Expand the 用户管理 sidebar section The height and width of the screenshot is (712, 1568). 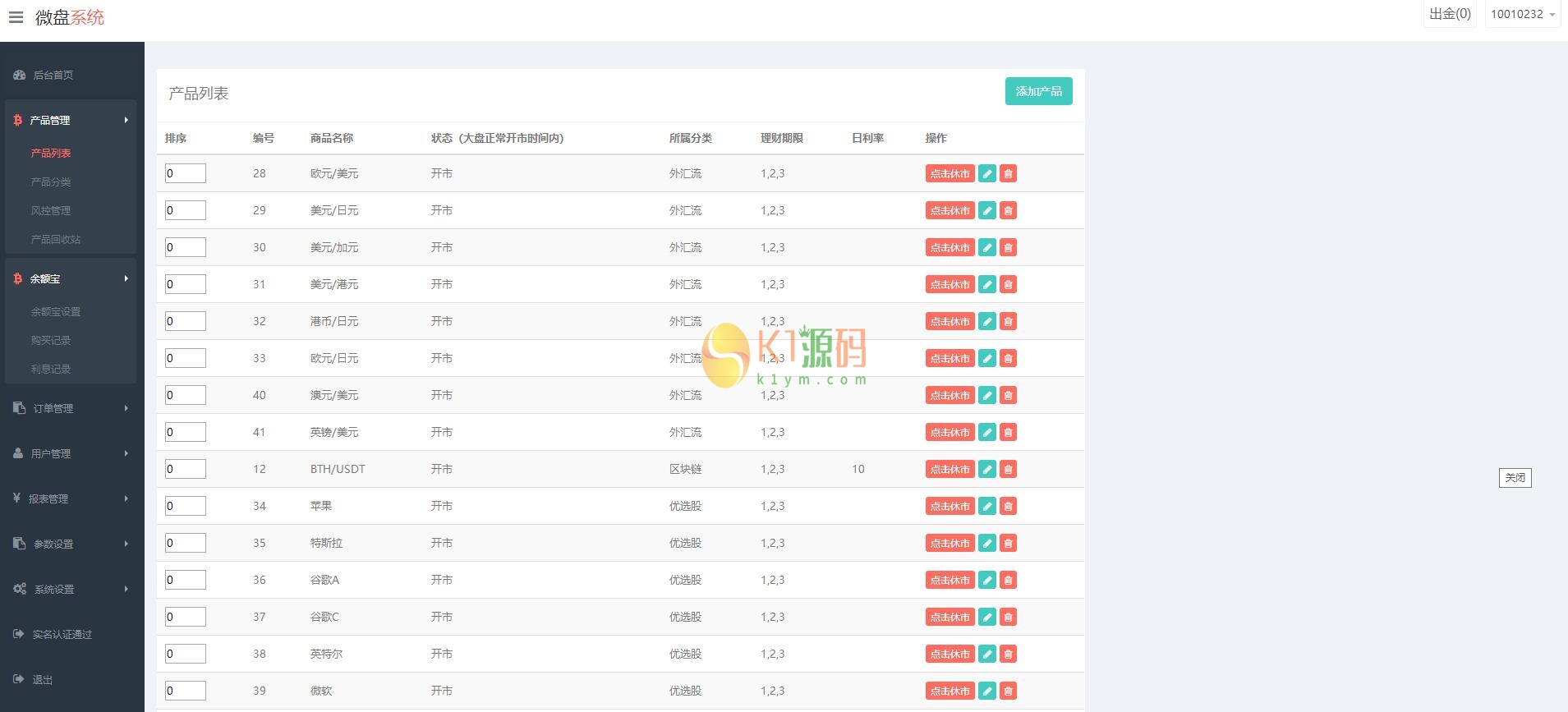71,453
